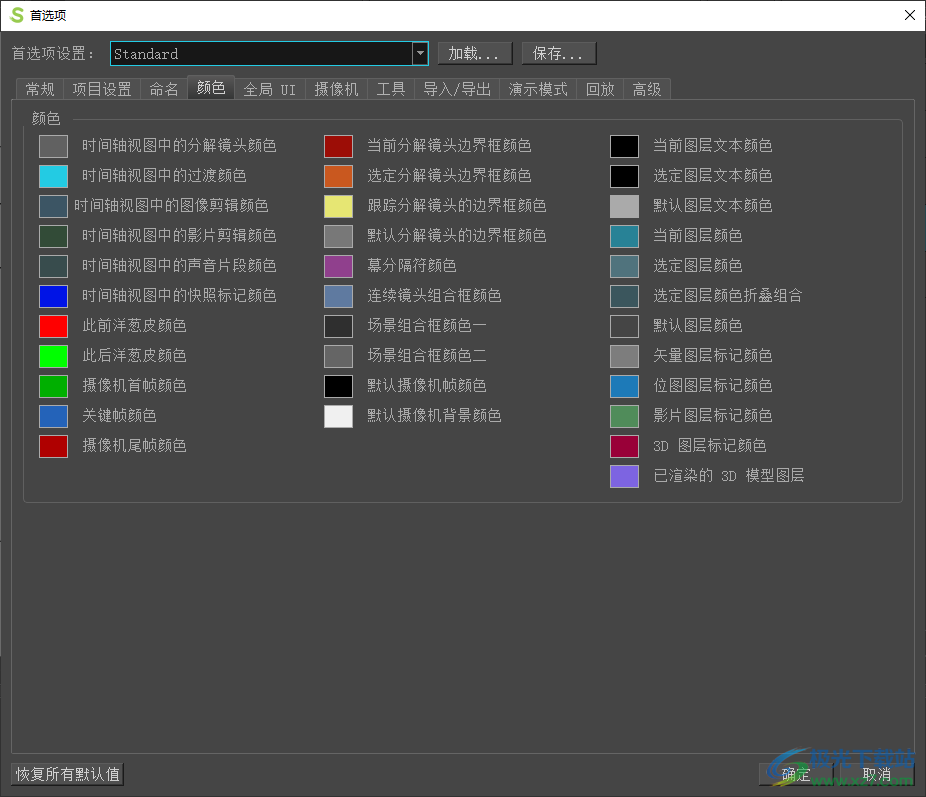
Task: Edit the violet 已渲染的 3D 模型图层 swatch
Action: (x=624, y=476)
